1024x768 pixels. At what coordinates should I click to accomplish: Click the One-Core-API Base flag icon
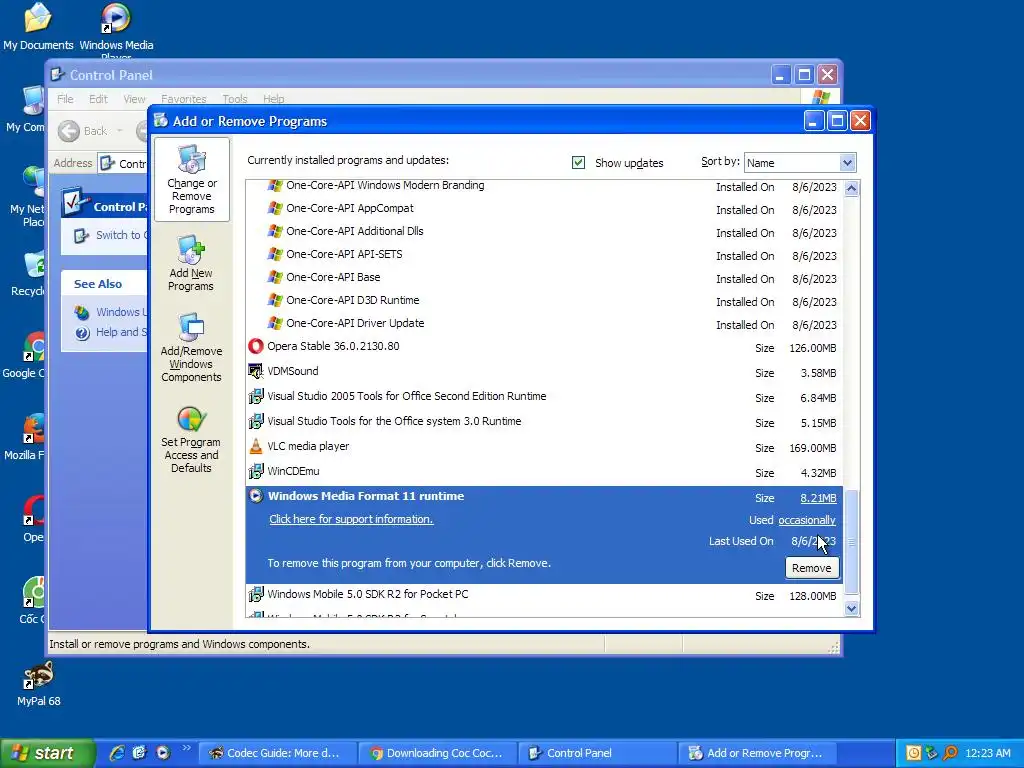click(x=276, y=277)
